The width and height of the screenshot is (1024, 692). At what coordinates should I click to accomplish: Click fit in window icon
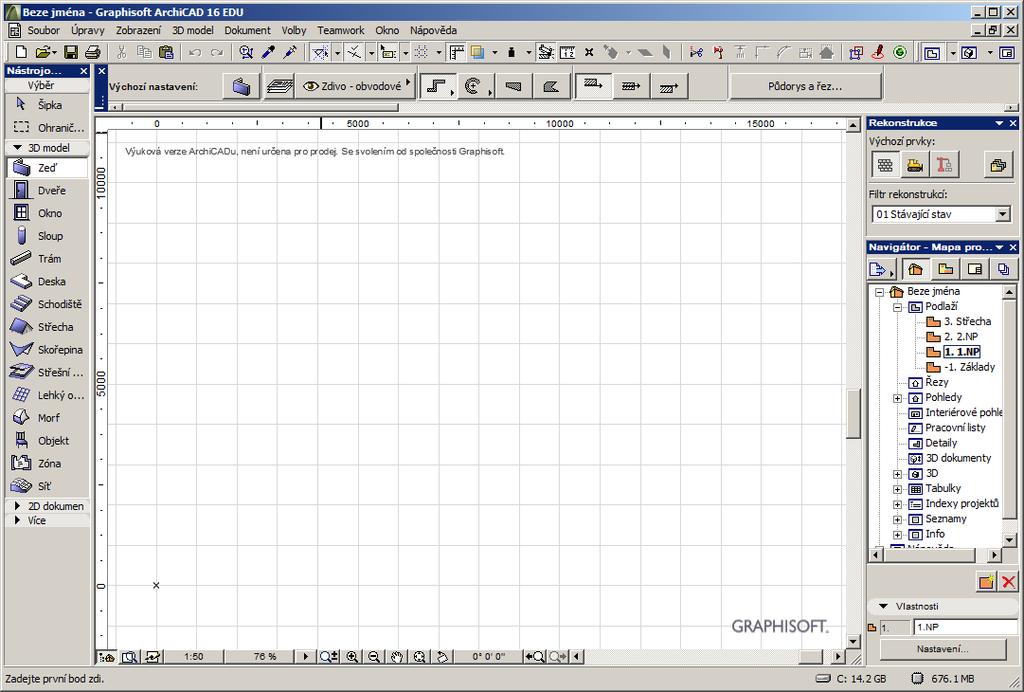click(x=419, y=657)
